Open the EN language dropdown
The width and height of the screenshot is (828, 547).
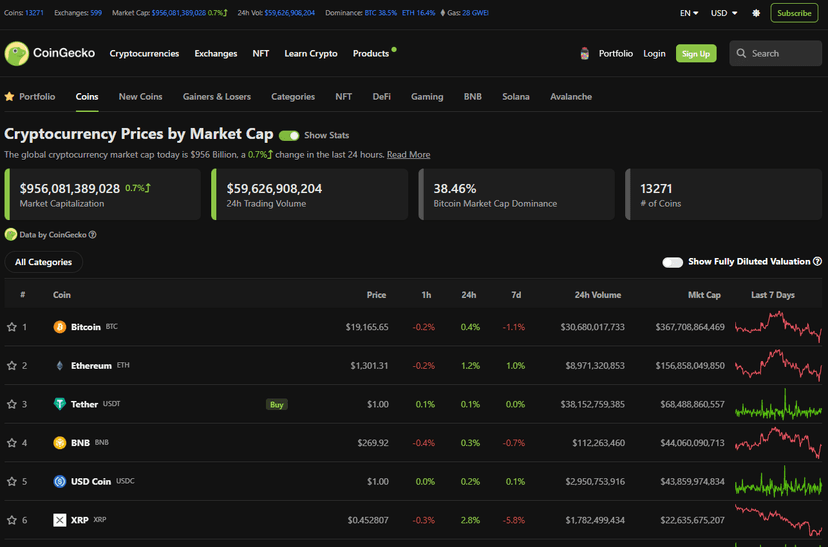(x=689, y=13)
